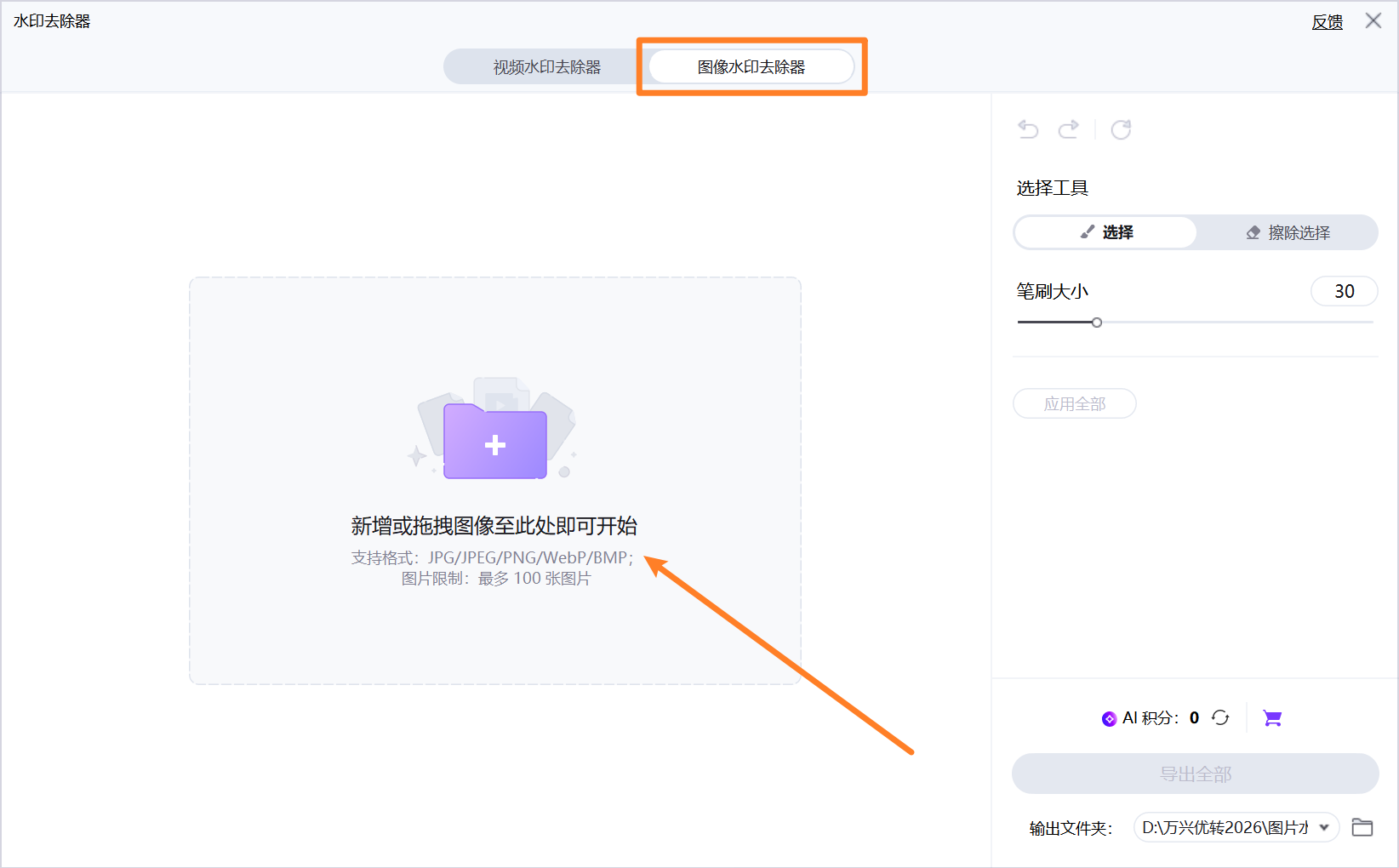Click the reset/restore icon near undo

click(x=1121, y=129)
